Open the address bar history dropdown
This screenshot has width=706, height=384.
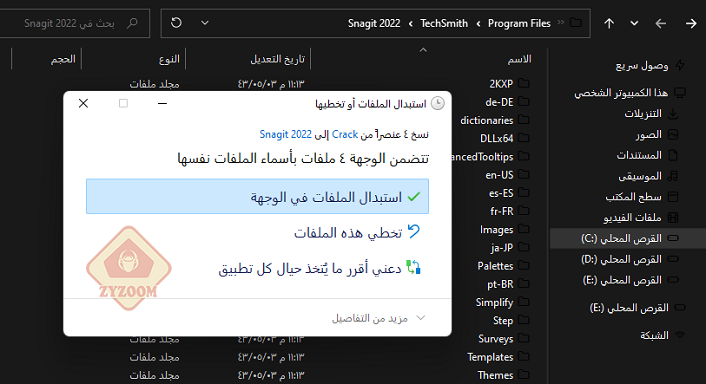click(x=205, y=23)
